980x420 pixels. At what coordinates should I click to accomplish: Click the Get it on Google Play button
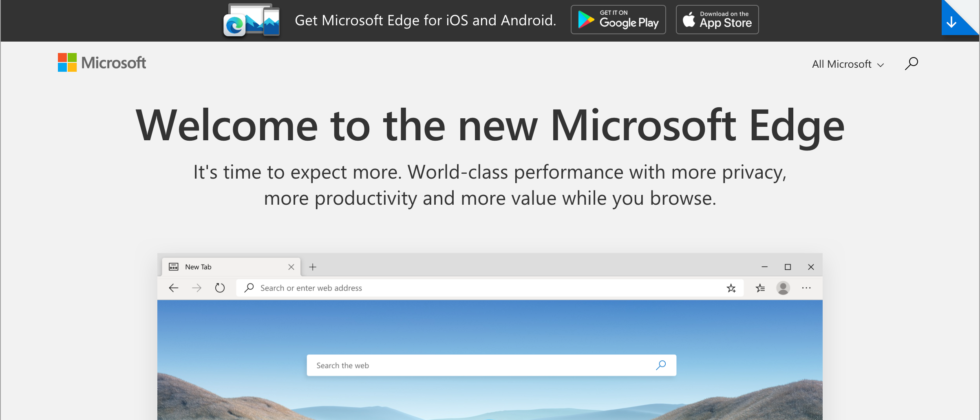click(x=618, y=20)
